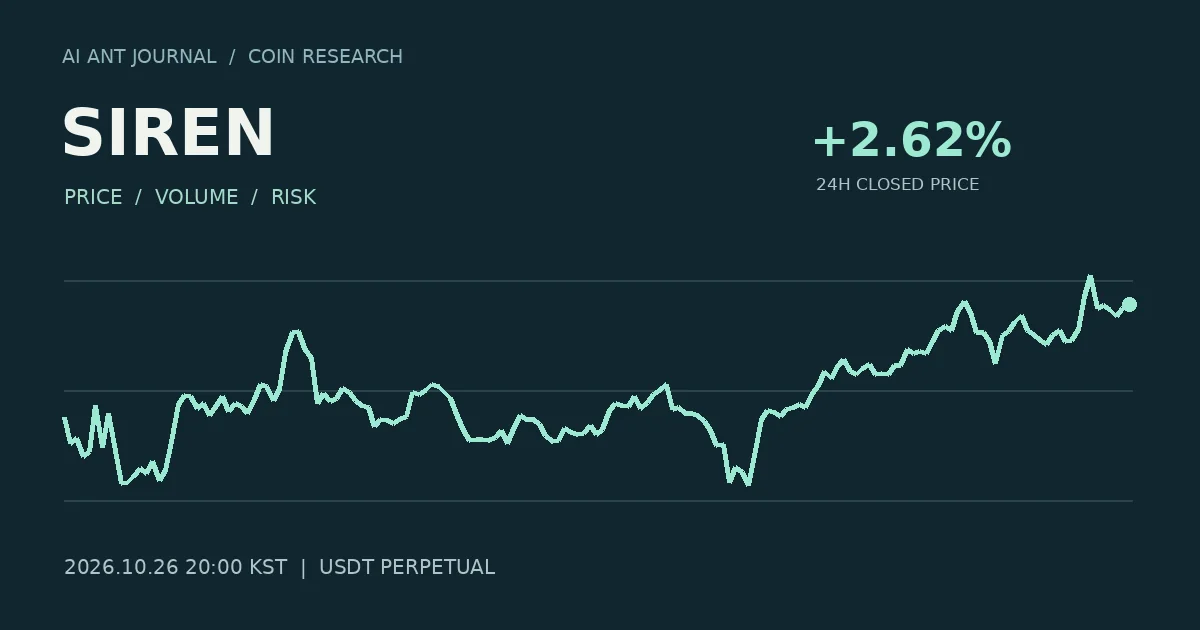Select the bottom horizontal gridline of the chart
Viewport: 1200px width, 630px height.
coord(598,501)
